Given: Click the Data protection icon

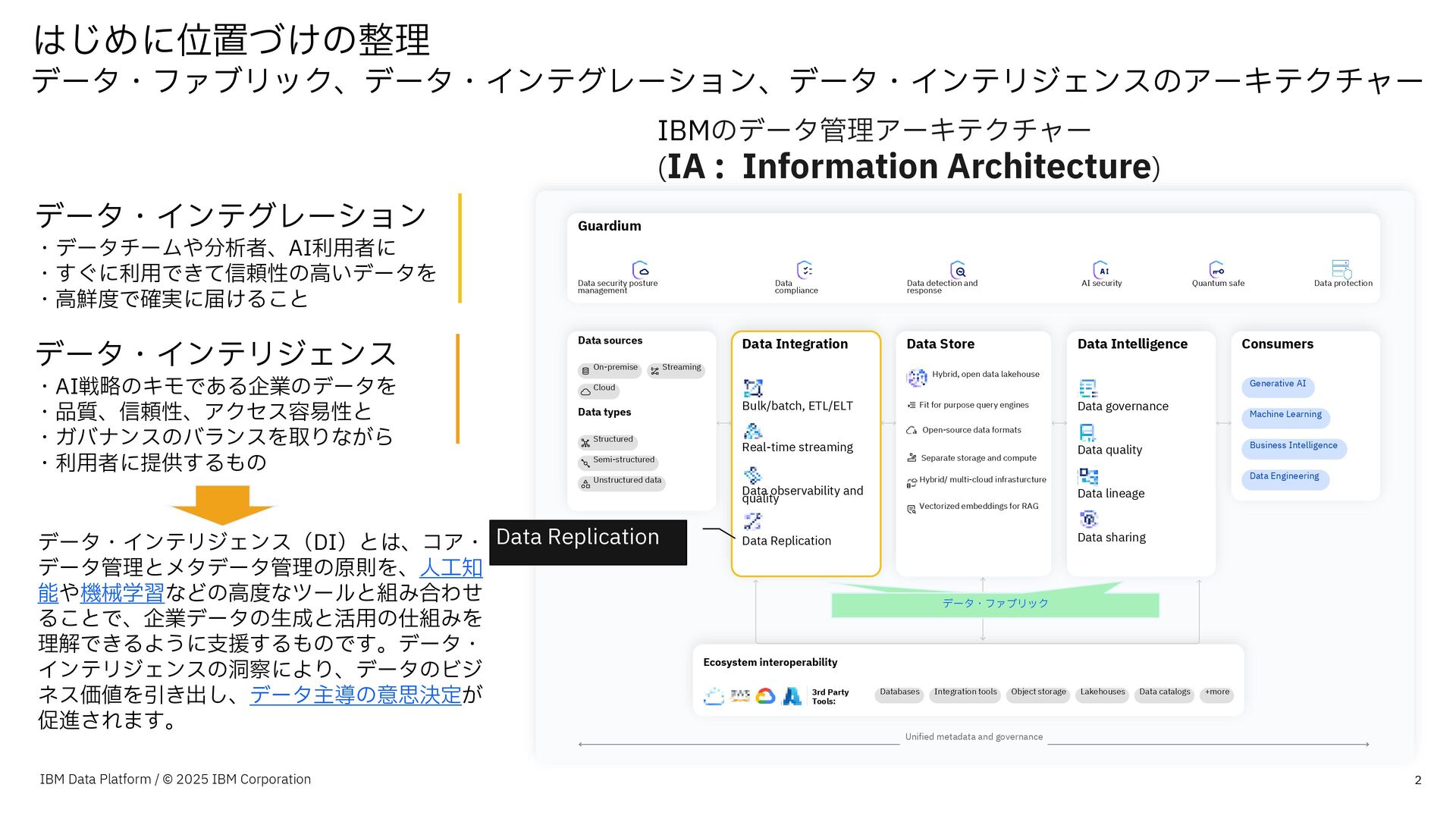Looking at the screenshot, I should tap(1341, 268).
